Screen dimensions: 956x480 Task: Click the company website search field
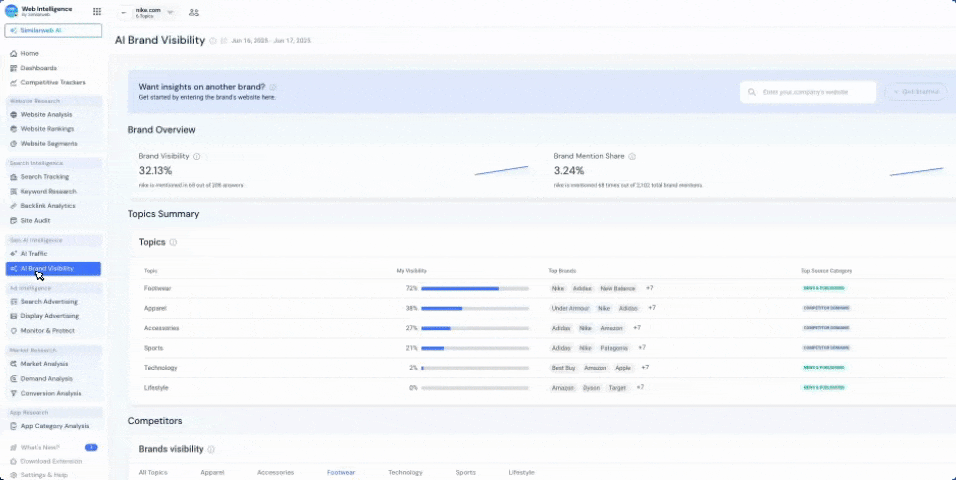[808, 92]
